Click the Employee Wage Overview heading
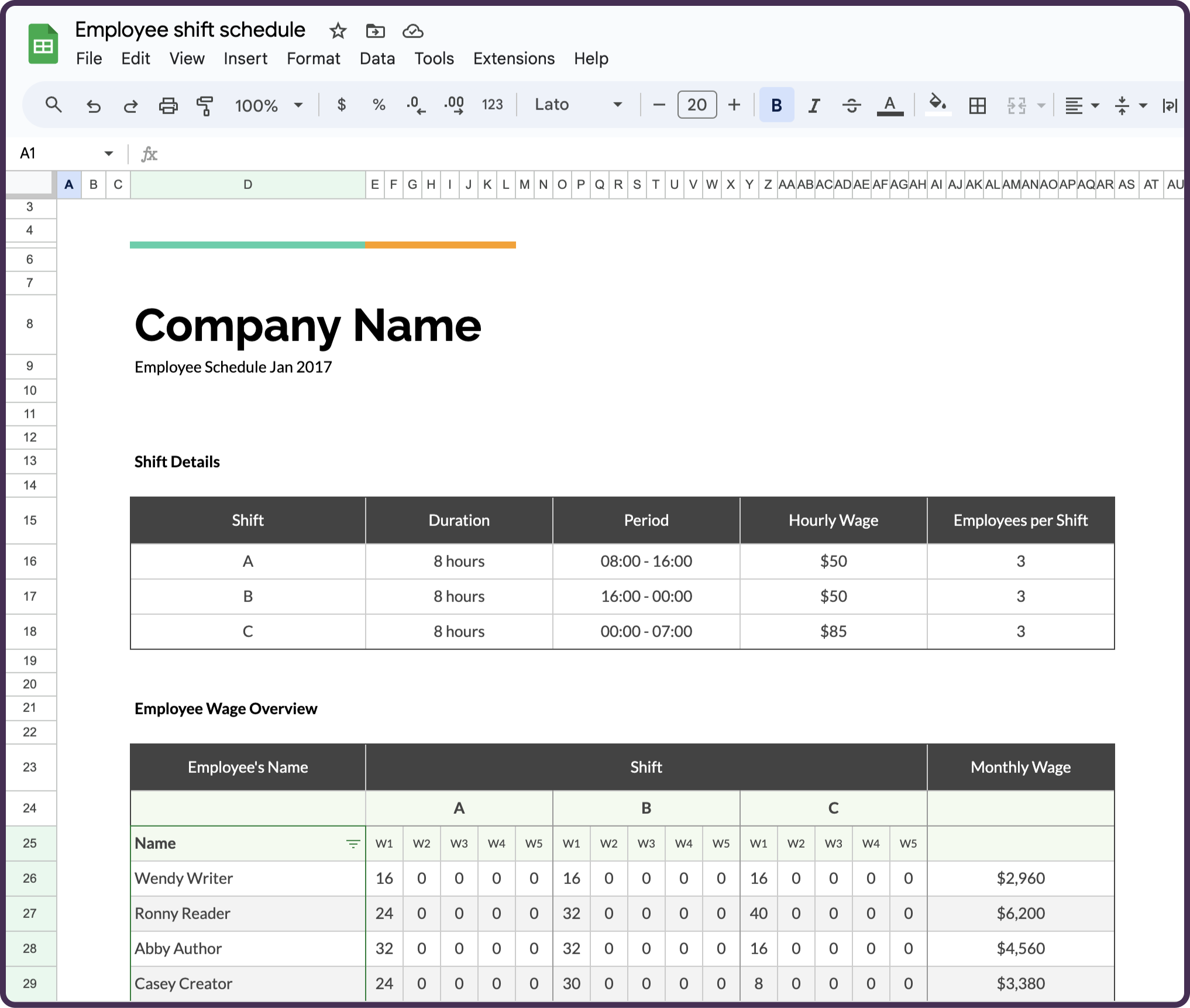This screenshot has height=1008, width=1190. pos(226,708)
